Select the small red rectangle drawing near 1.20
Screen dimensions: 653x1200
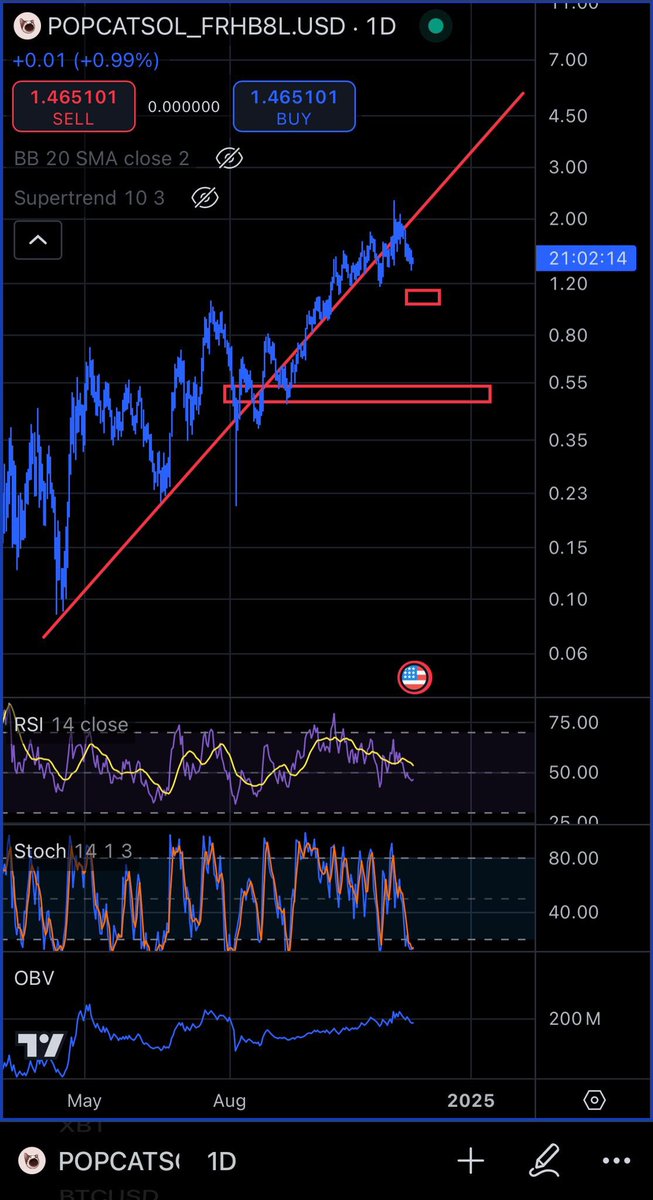point(422,297)
